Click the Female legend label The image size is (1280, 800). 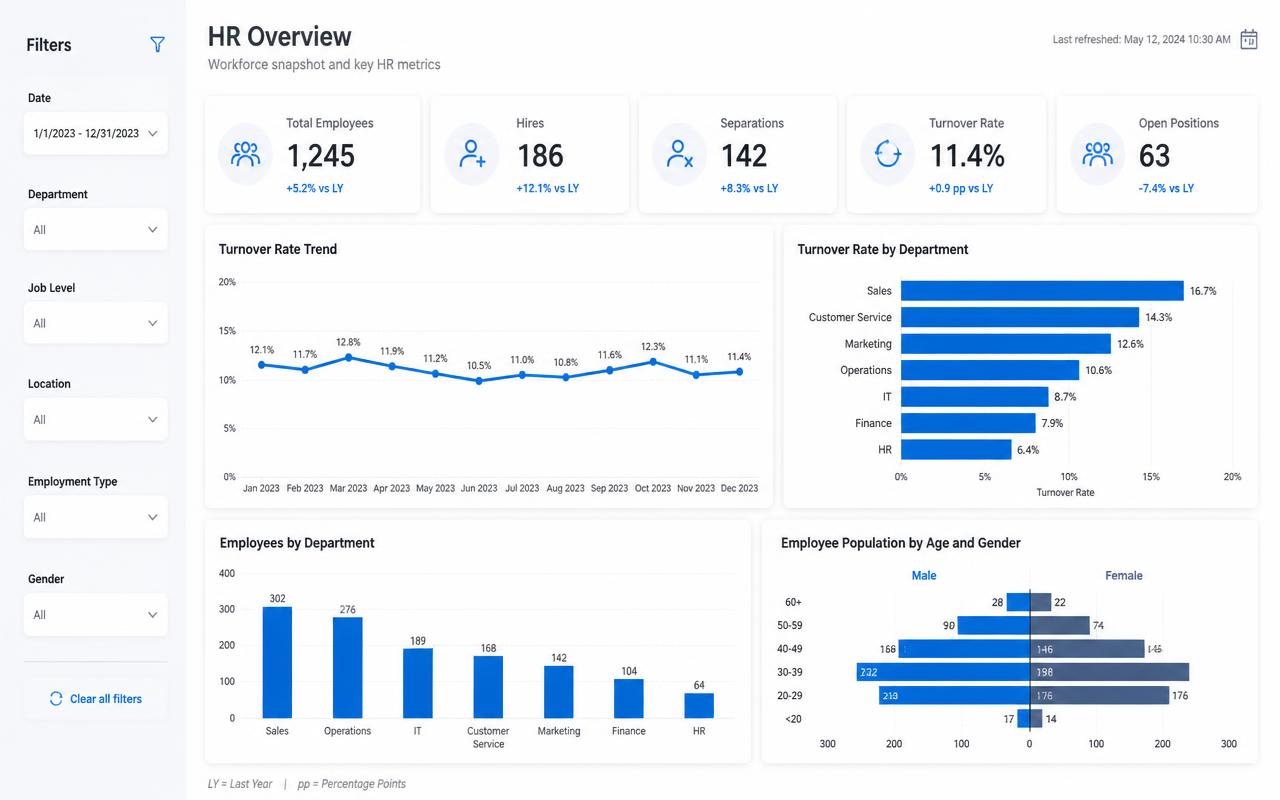(x=1124, y=575)
